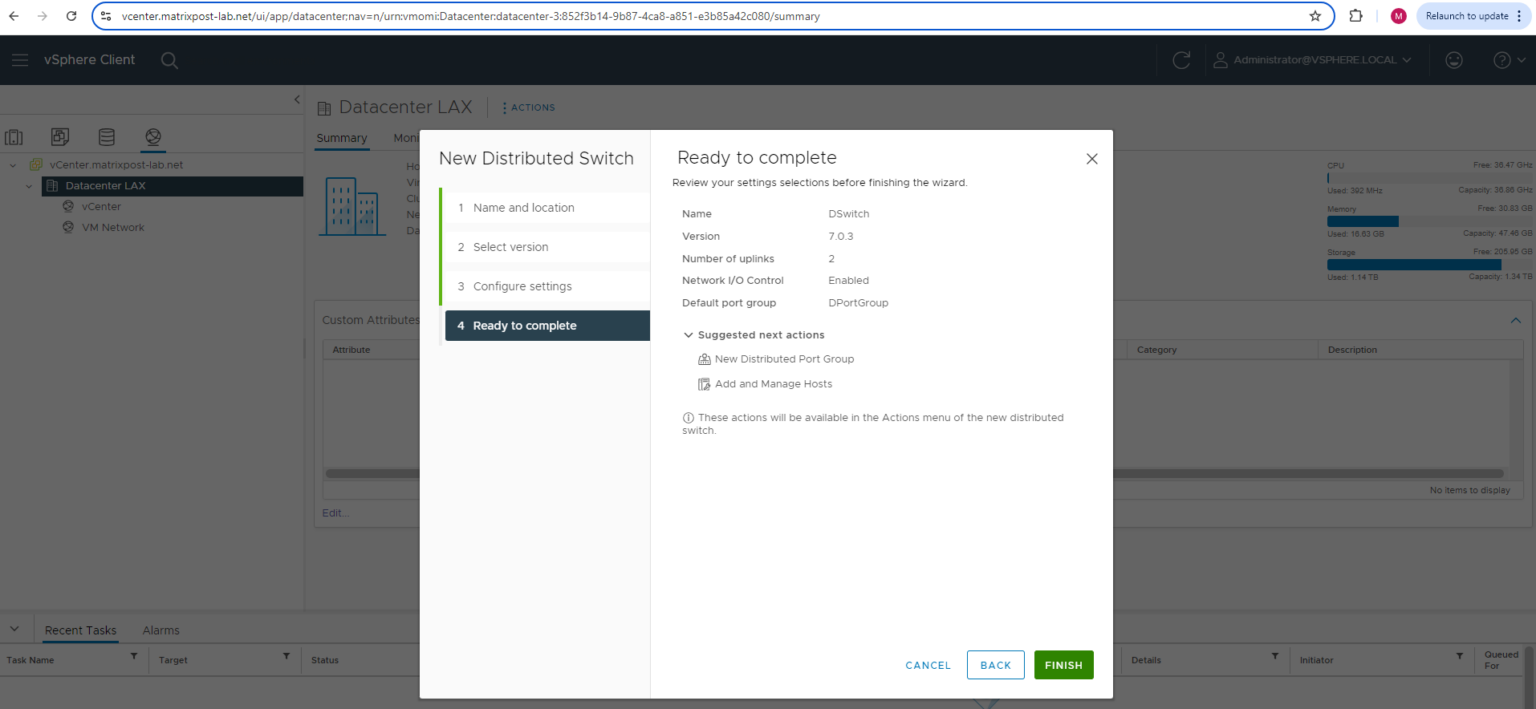
Task: Open the Actions menu for Datacenter LAX
Action: (x=527, y=107)
